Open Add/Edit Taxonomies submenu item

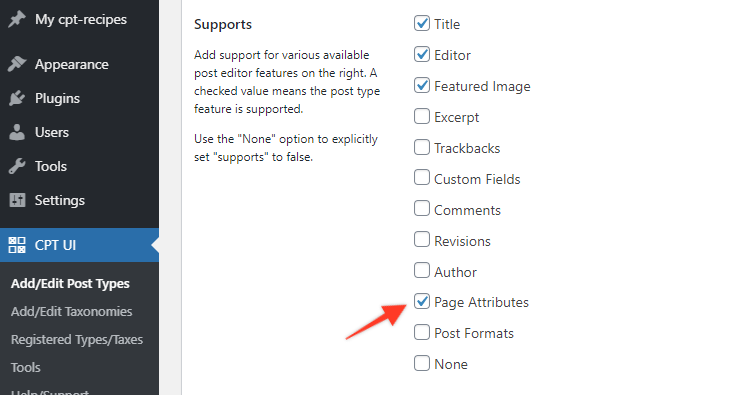[71, 312]
